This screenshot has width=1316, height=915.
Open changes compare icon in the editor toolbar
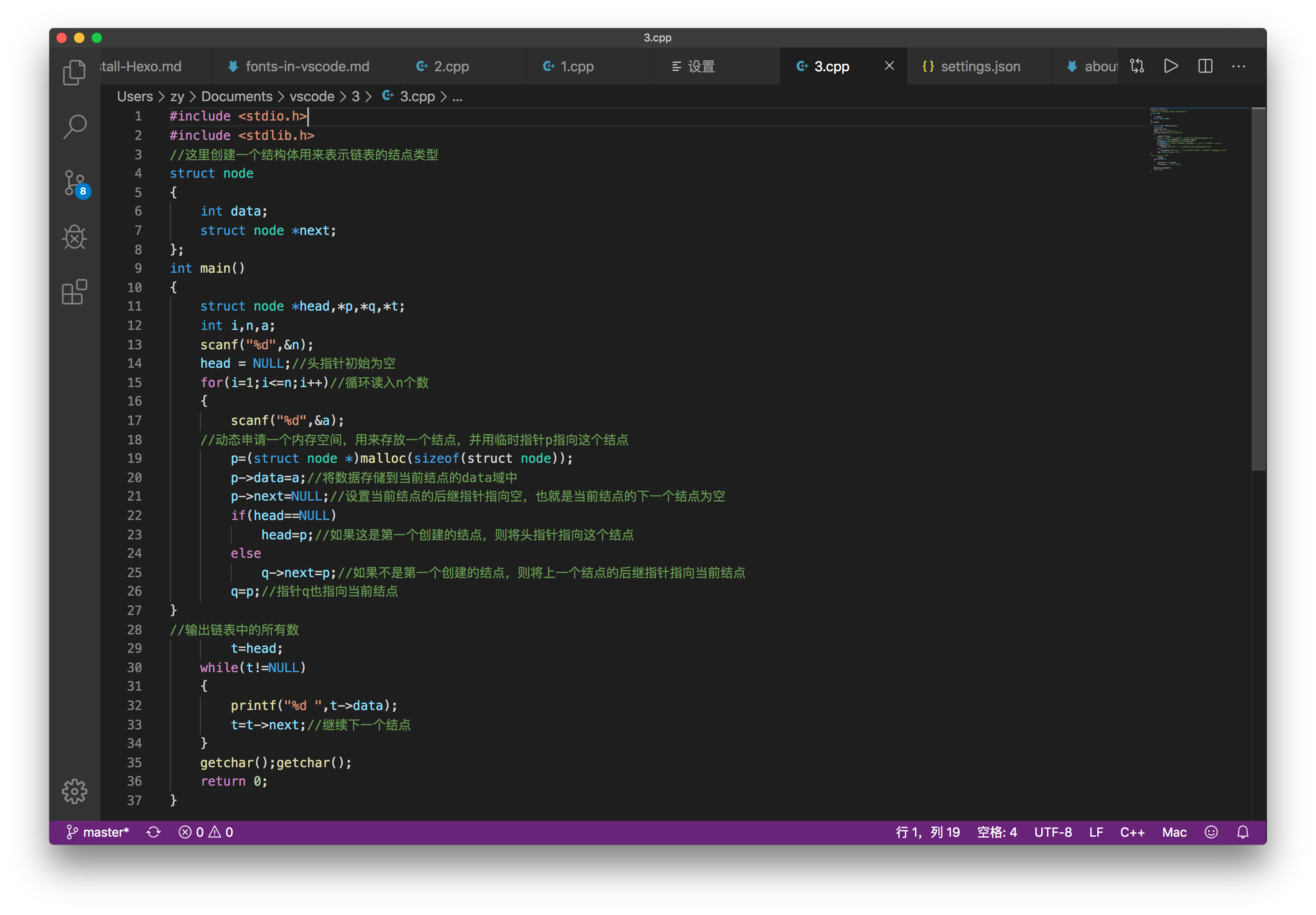pos(1137,66)
